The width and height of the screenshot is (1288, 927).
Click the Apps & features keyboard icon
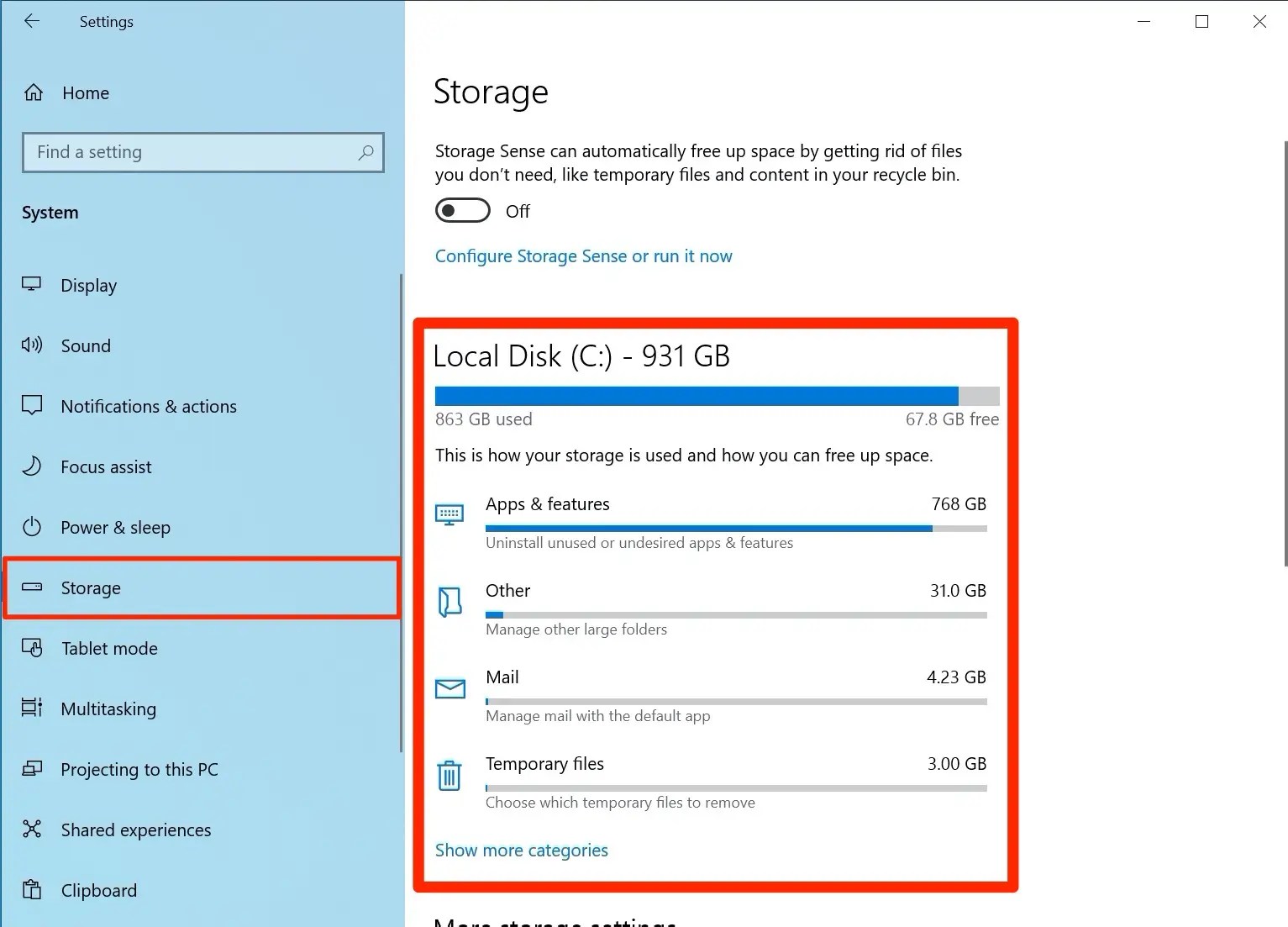coord(449,514)
